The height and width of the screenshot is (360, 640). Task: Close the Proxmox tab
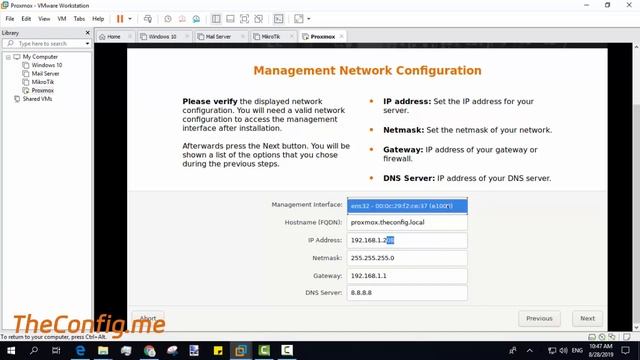tap(341, 36)
